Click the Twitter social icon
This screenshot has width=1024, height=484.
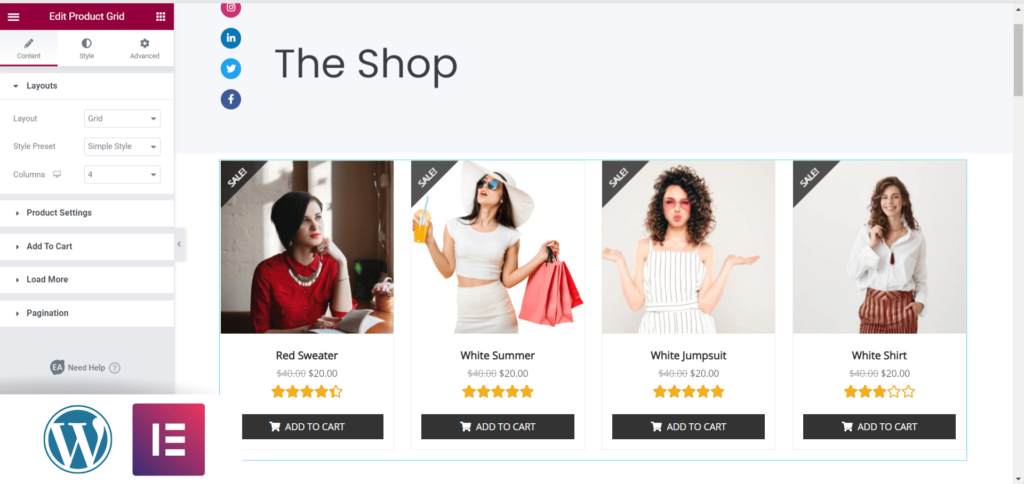point(231,69)
